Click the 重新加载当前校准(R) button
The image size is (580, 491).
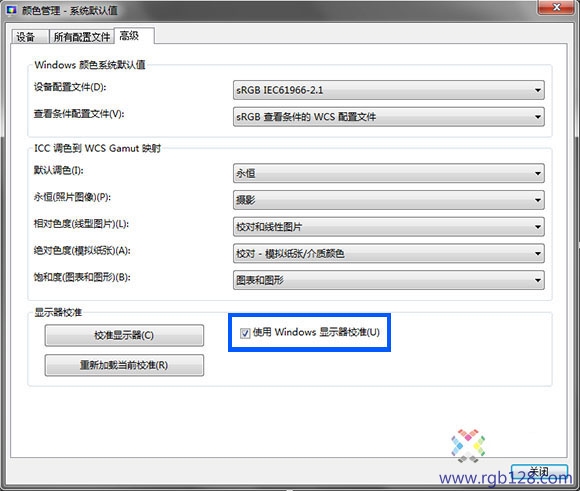(x=124, y=365)
